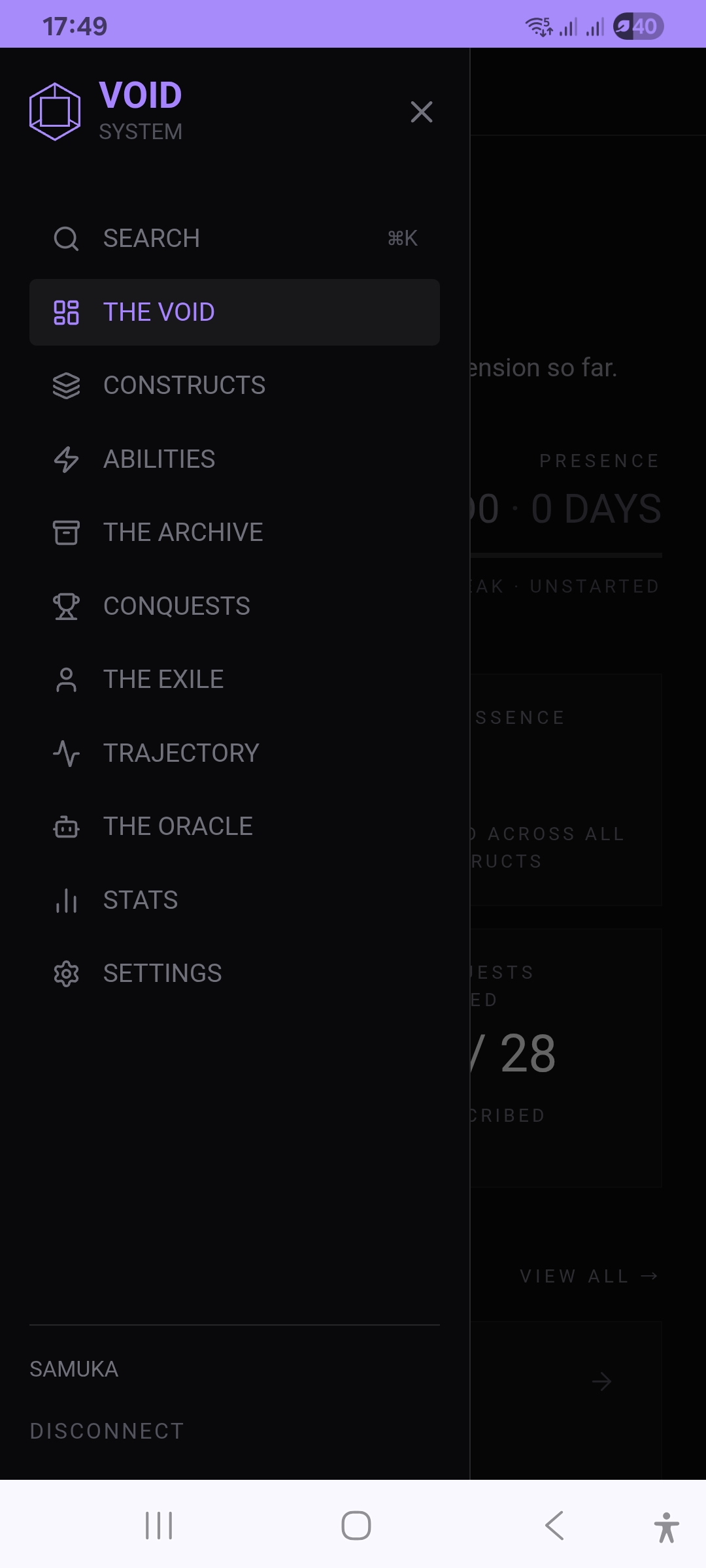The width and height of the screenshot is (706, 1568).
Task: Click VIEW ALL arrow link
Action: [588, 1276]
